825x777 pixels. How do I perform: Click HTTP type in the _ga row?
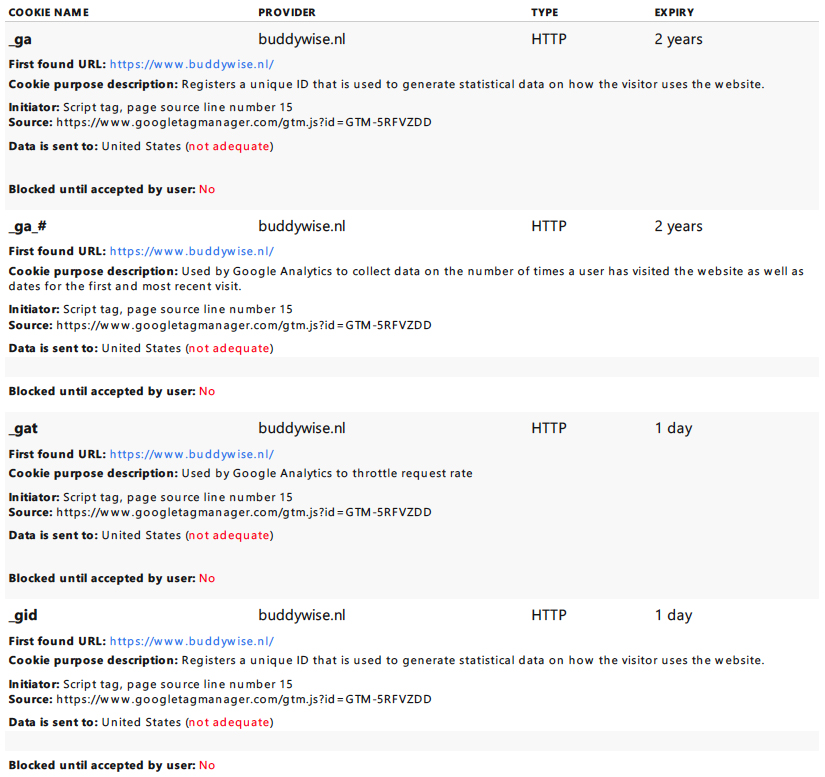pos(549,39)
